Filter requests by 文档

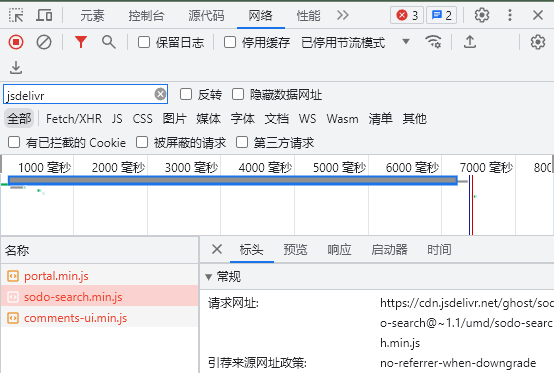277,119
